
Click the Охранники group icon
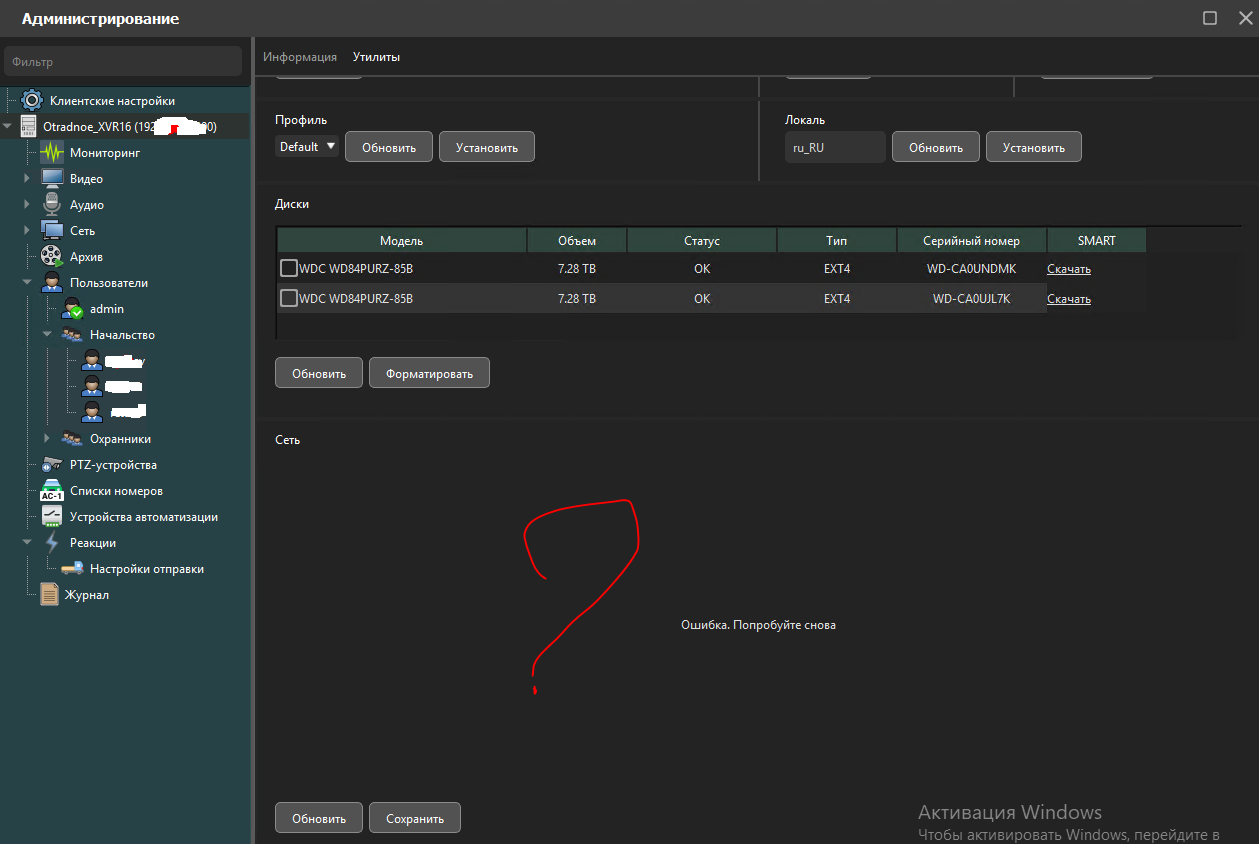coord(72,439)
